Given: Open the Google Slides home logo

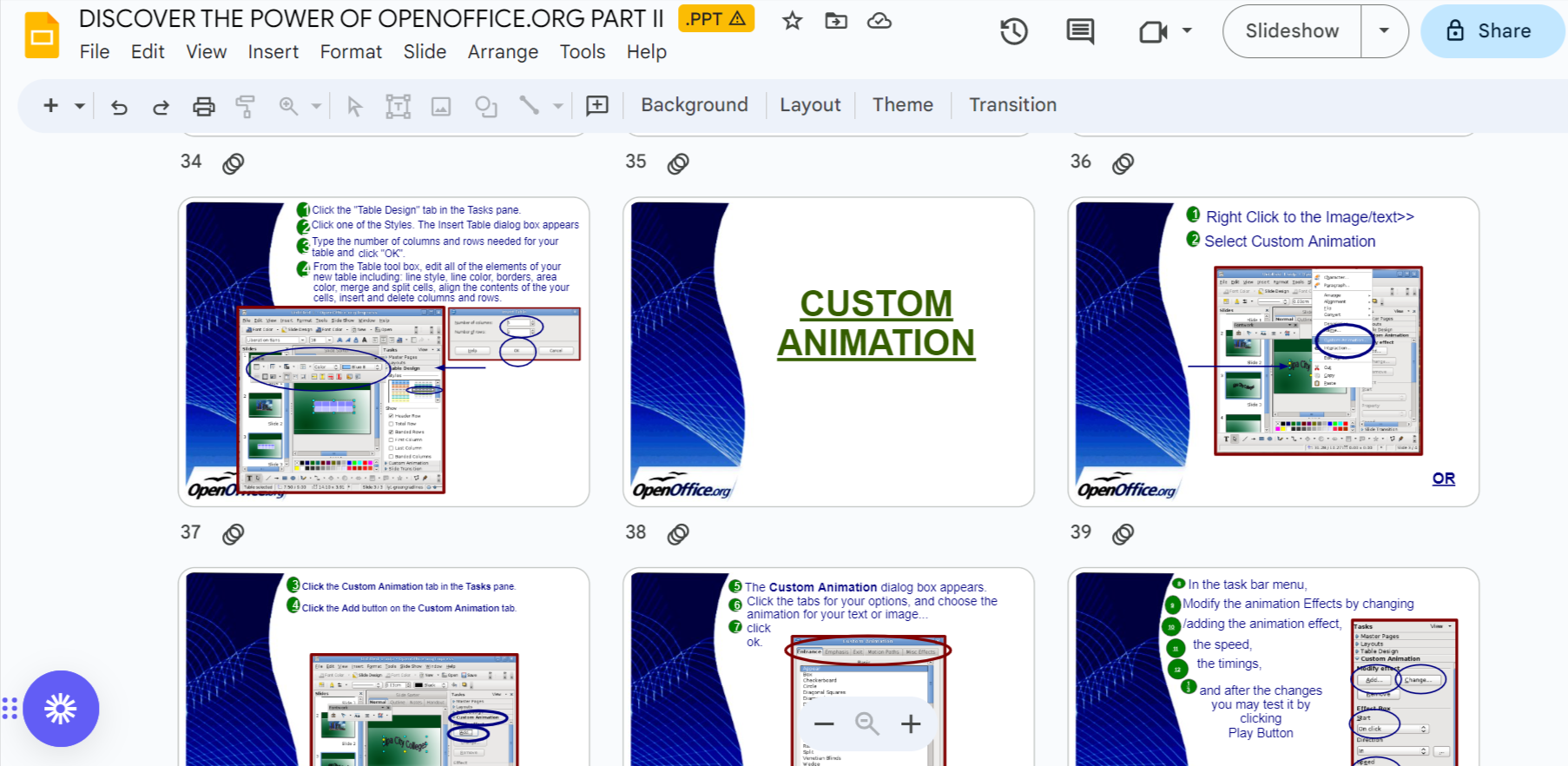Looking at the screenshot, I should (42, 36).
